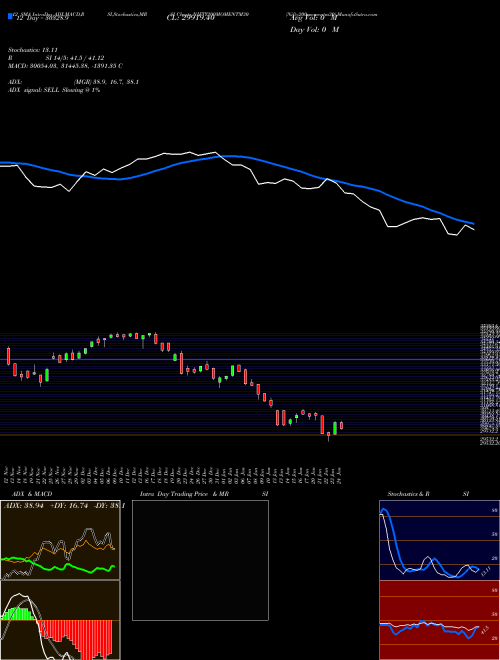This screenshot has width=500, height=660.
Task: Open the blue Stochastics chart panel
Action: coord(439,540)
